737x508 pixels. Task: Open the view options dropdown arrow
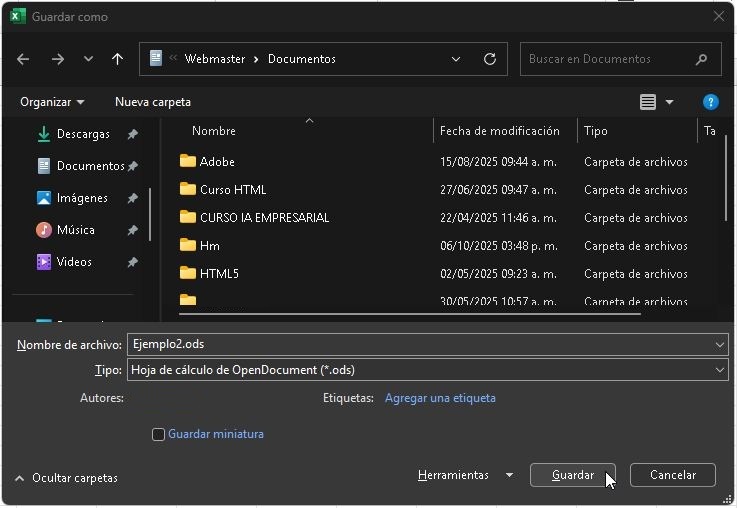click(669, 102)
